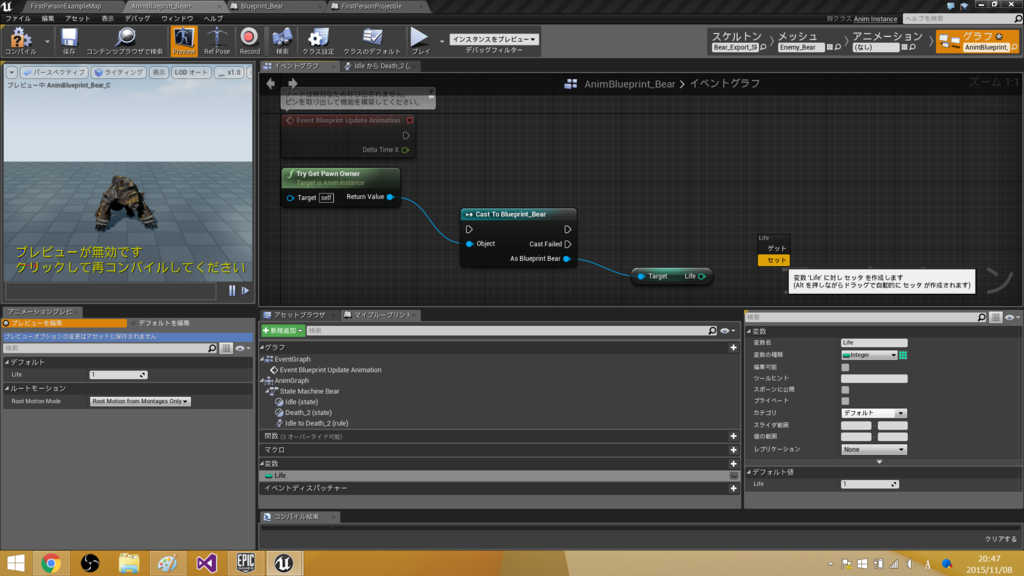
Task: Click search icon in My Blueprint panel
Action: tap(712, 331)
